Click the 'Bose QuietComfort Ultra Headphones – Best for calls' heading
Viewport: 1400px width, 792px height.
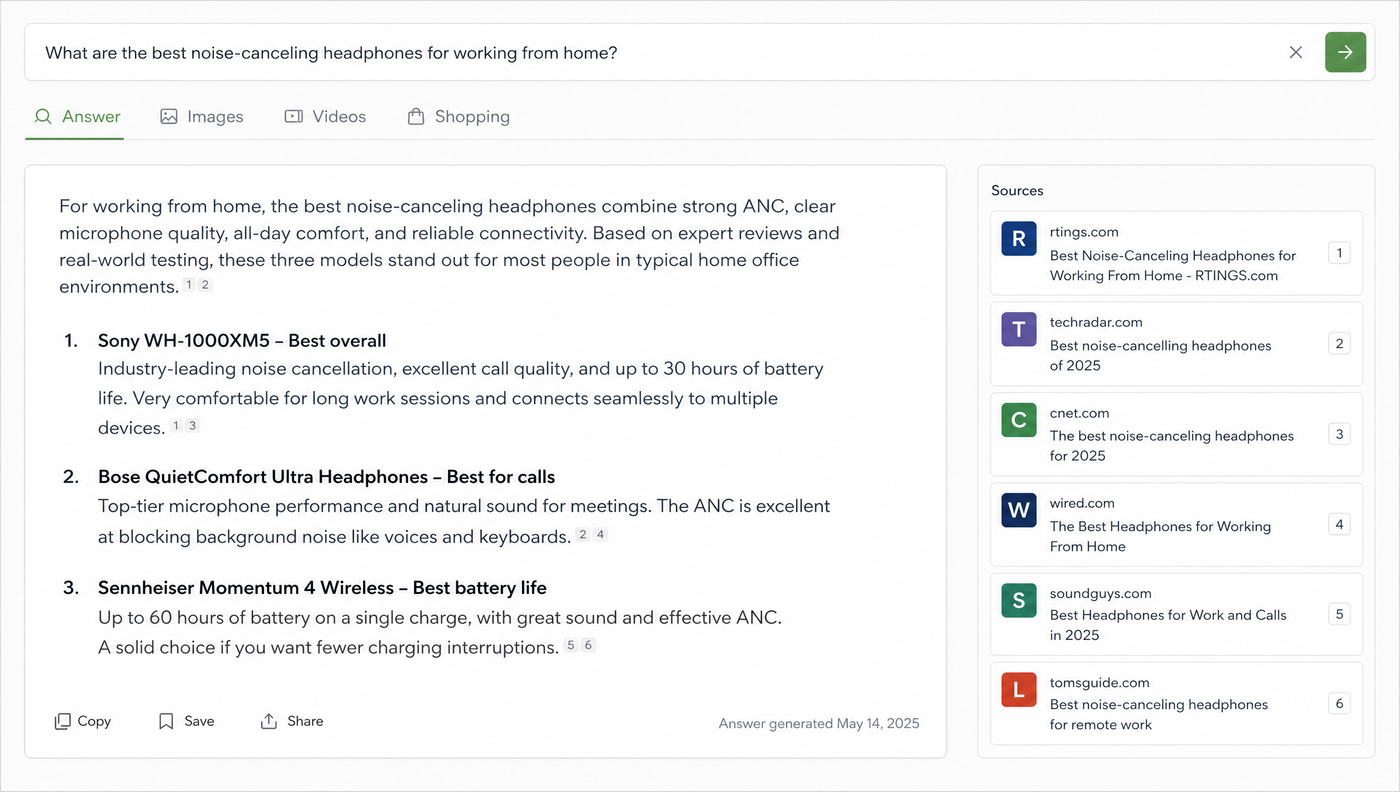point(327,477)
